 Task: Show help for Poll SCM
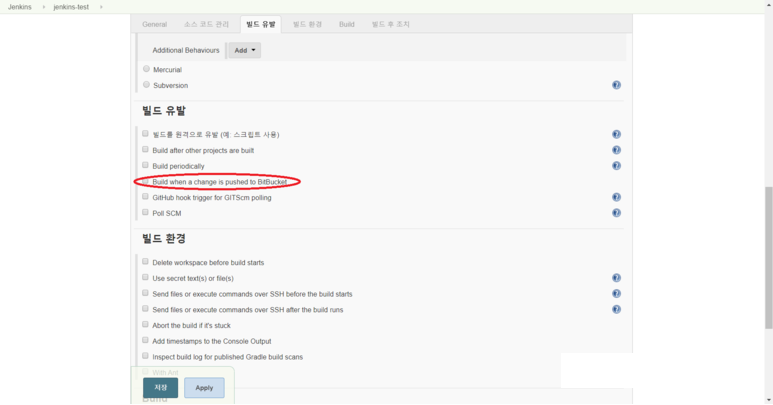616,213
